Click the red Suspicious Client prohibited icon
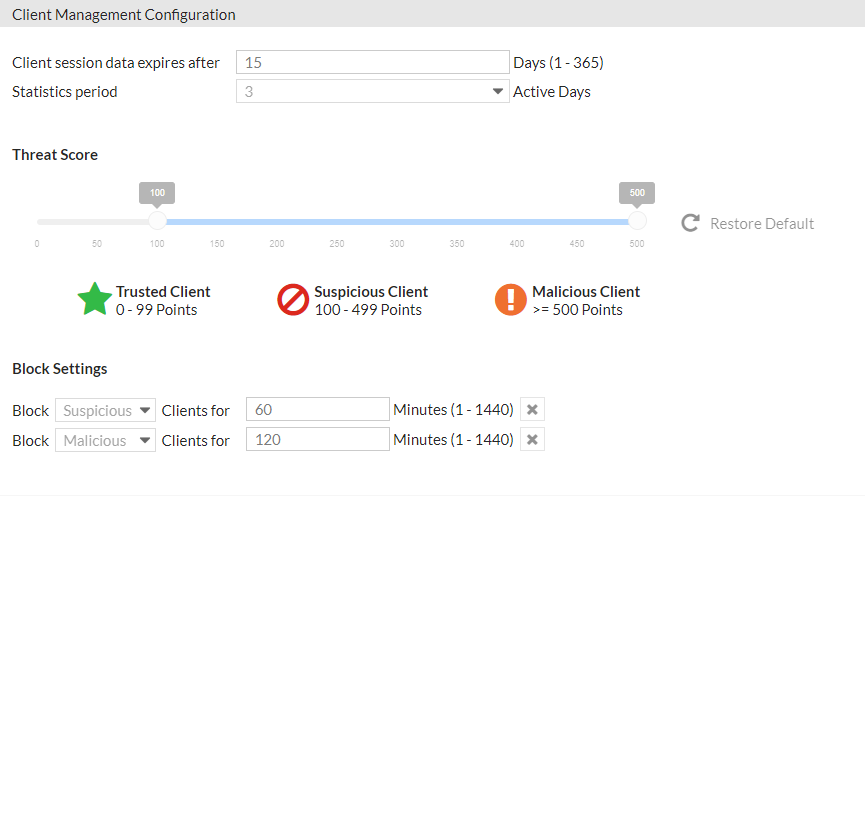The image size is (865, 813). (293, 300)
